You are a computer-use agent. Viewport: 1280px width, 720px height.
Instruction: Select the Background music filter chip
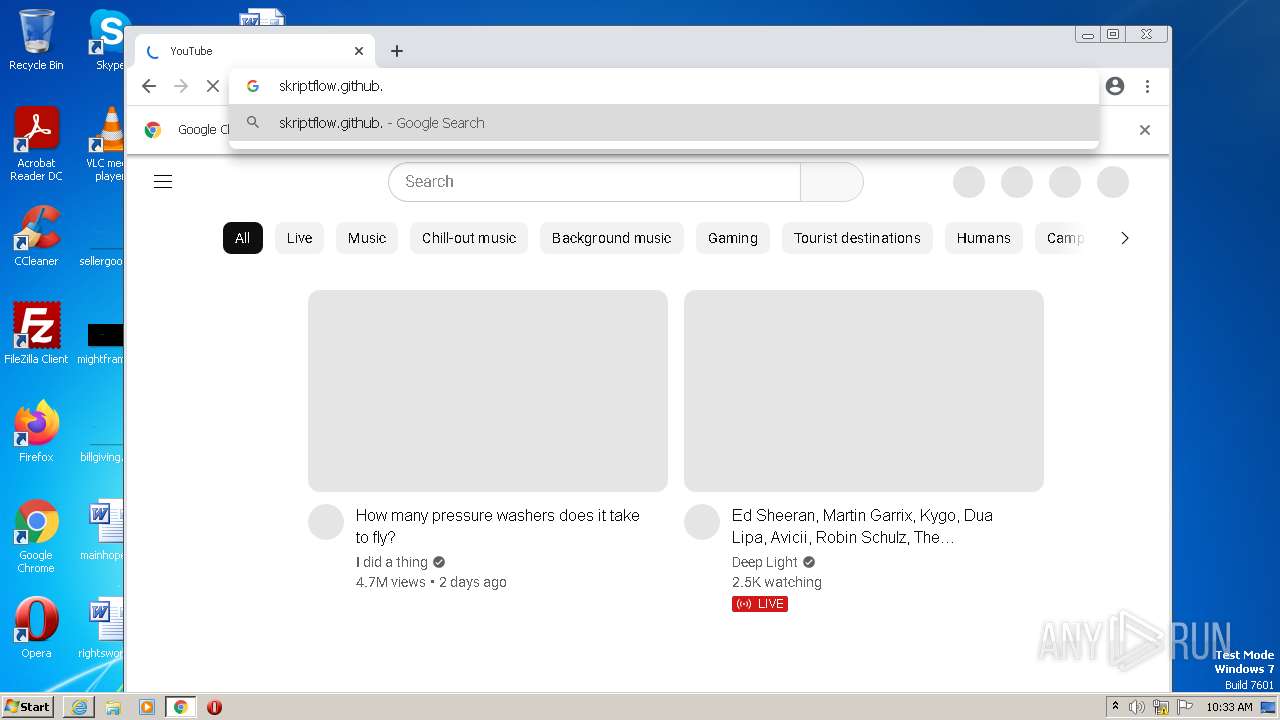[611, 238]
